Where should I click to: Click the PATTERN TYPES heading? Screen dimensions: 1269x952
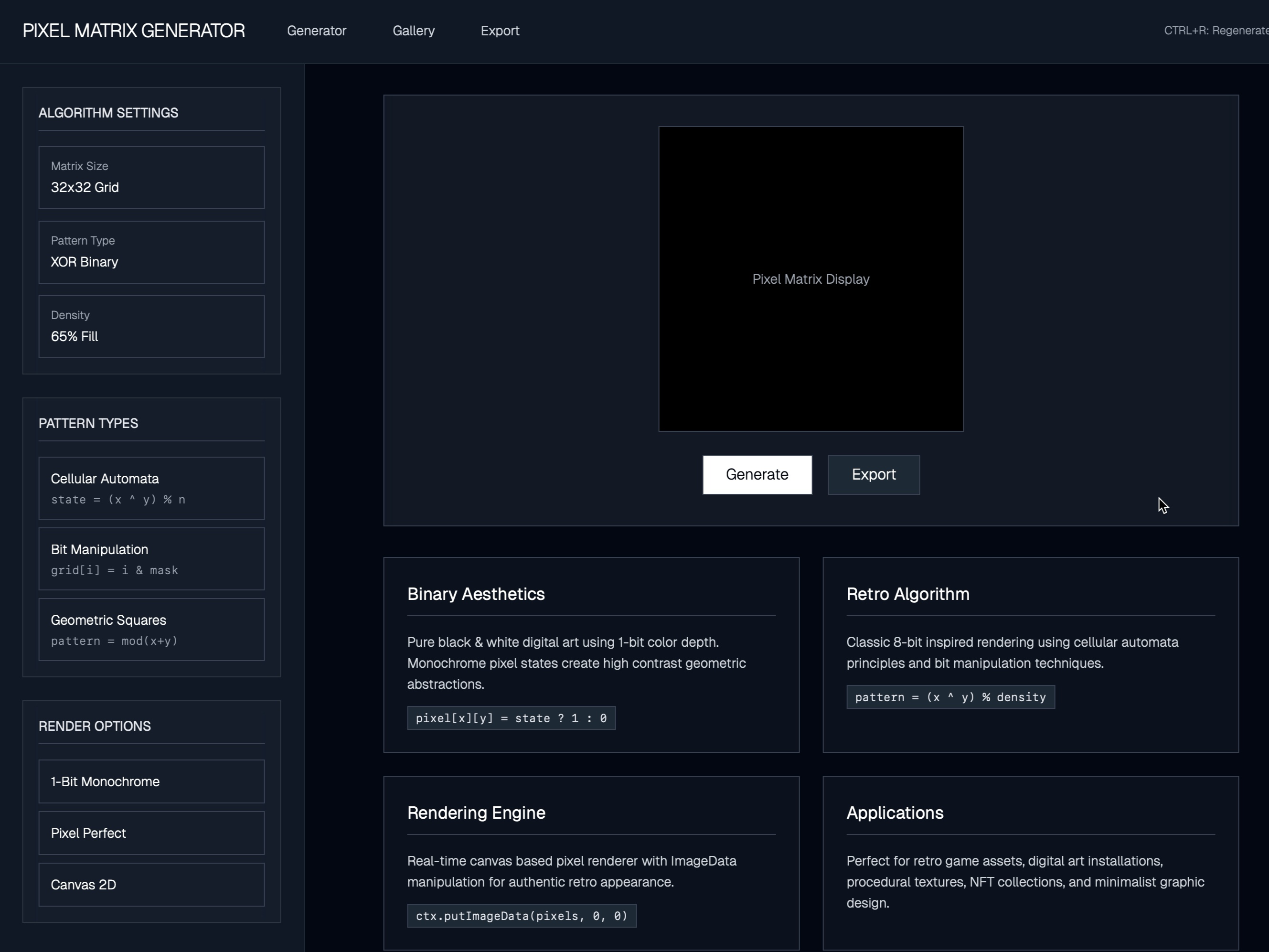(88, 424)
